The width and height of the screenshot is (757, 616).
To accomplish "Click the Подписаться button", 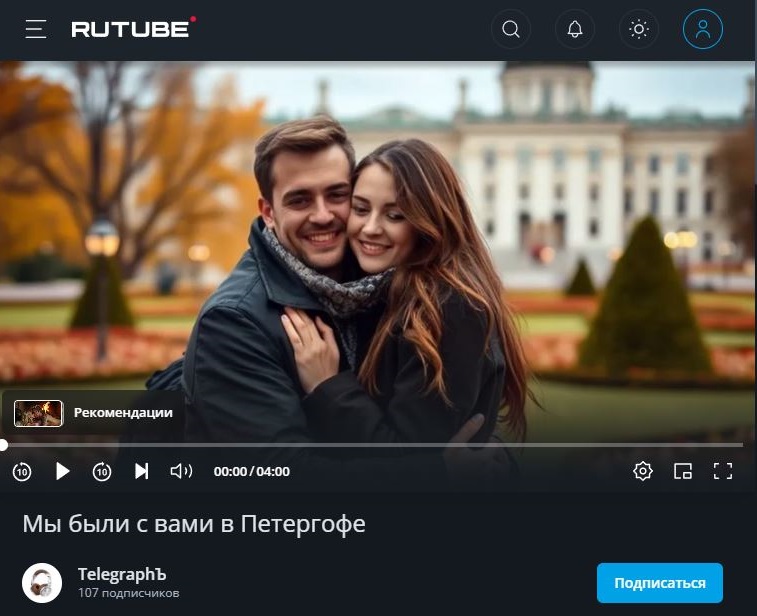I will pos(659,583).
